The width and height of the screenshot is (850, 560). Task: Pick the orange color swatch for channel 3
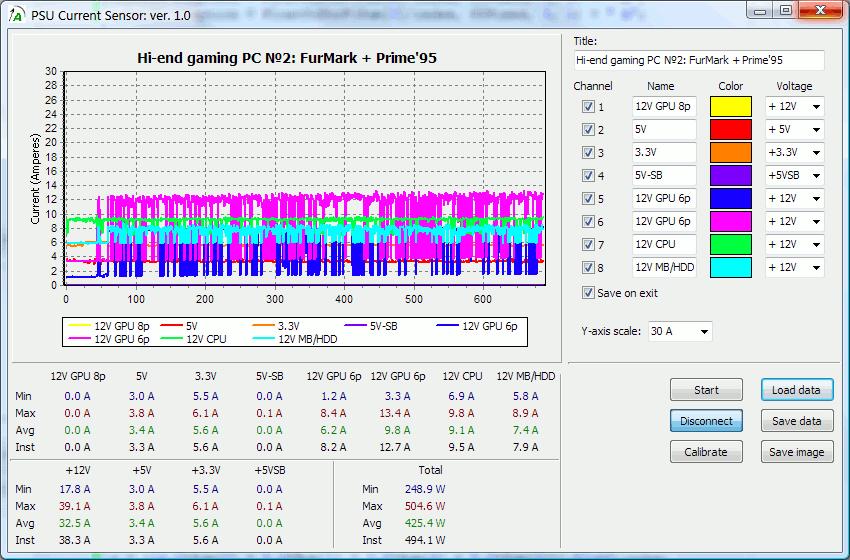(731, 153)
